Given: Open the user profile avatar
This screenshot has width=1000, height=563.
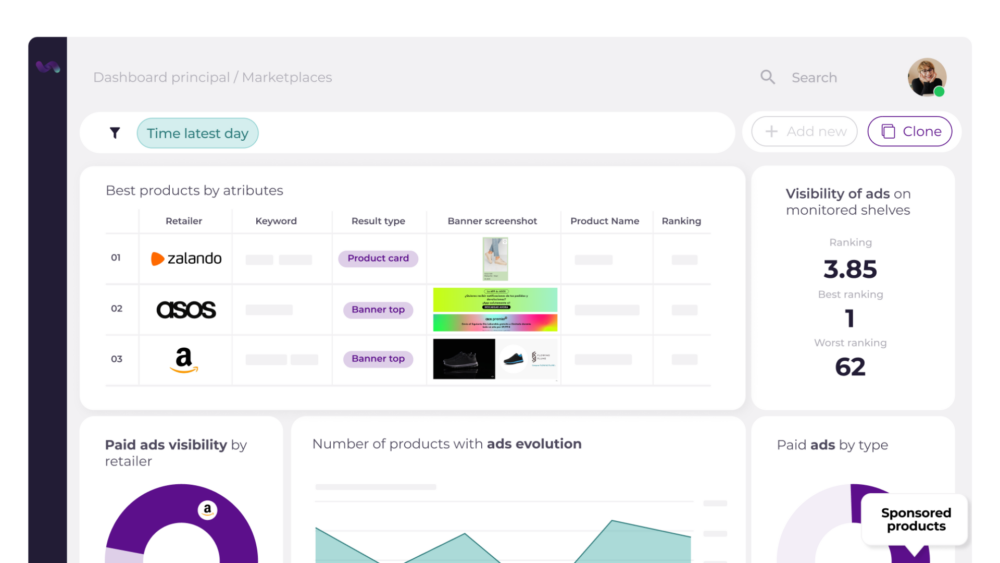Looking at the screenshot, I should pos(927,77).
